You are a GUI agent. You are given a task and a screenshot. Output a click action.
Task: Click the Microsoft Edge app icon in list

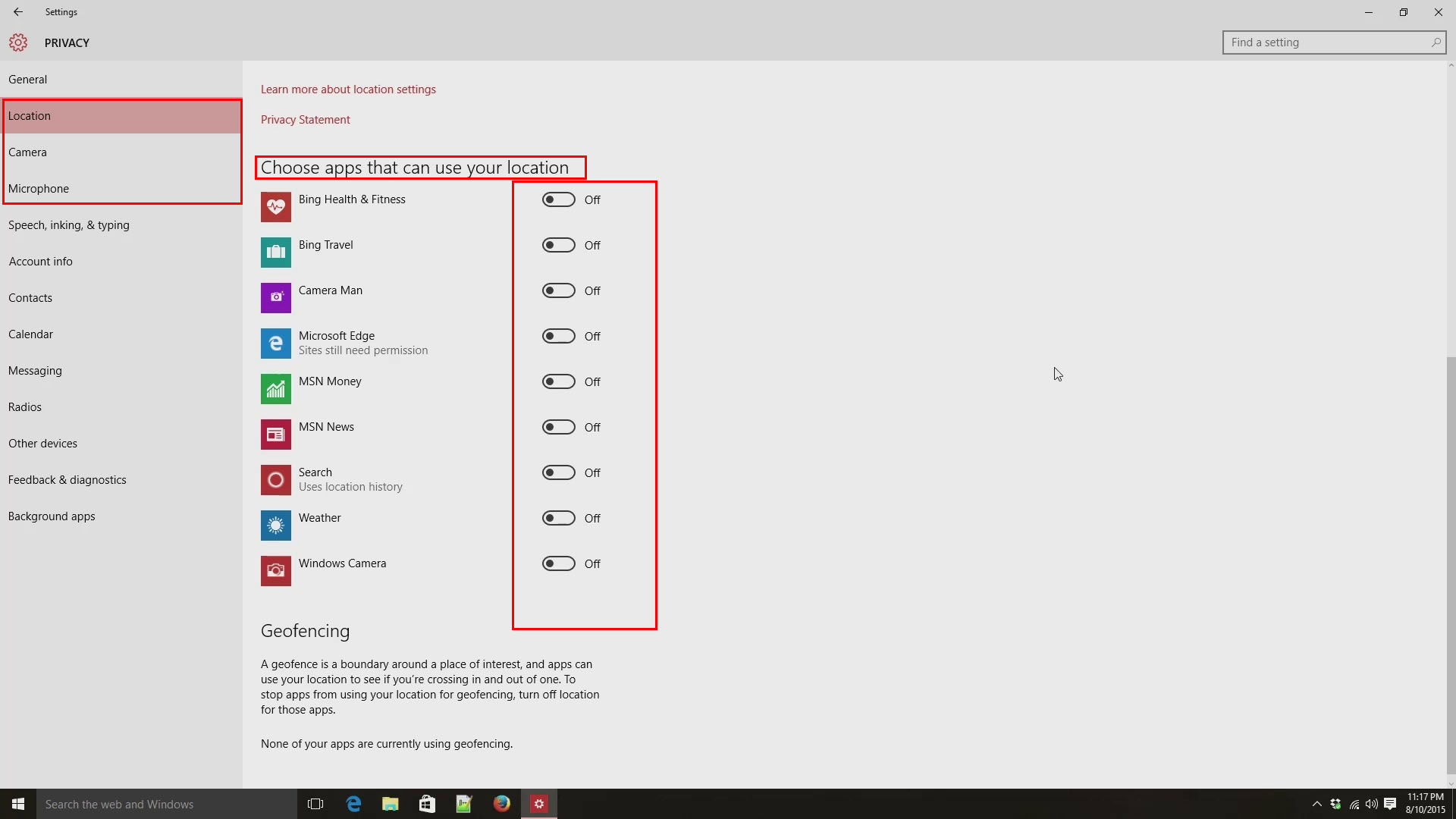[276, 344]
